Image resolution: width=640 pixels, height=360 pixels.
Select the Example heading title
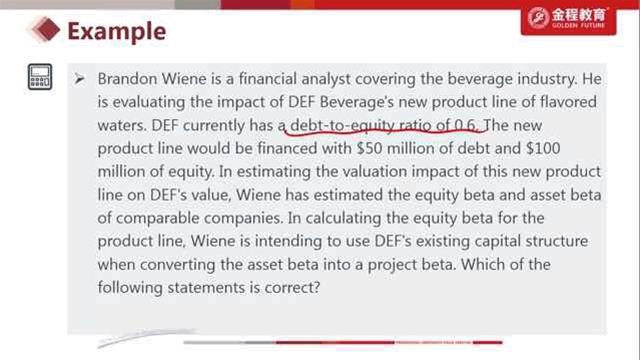(x=117, y=31)
